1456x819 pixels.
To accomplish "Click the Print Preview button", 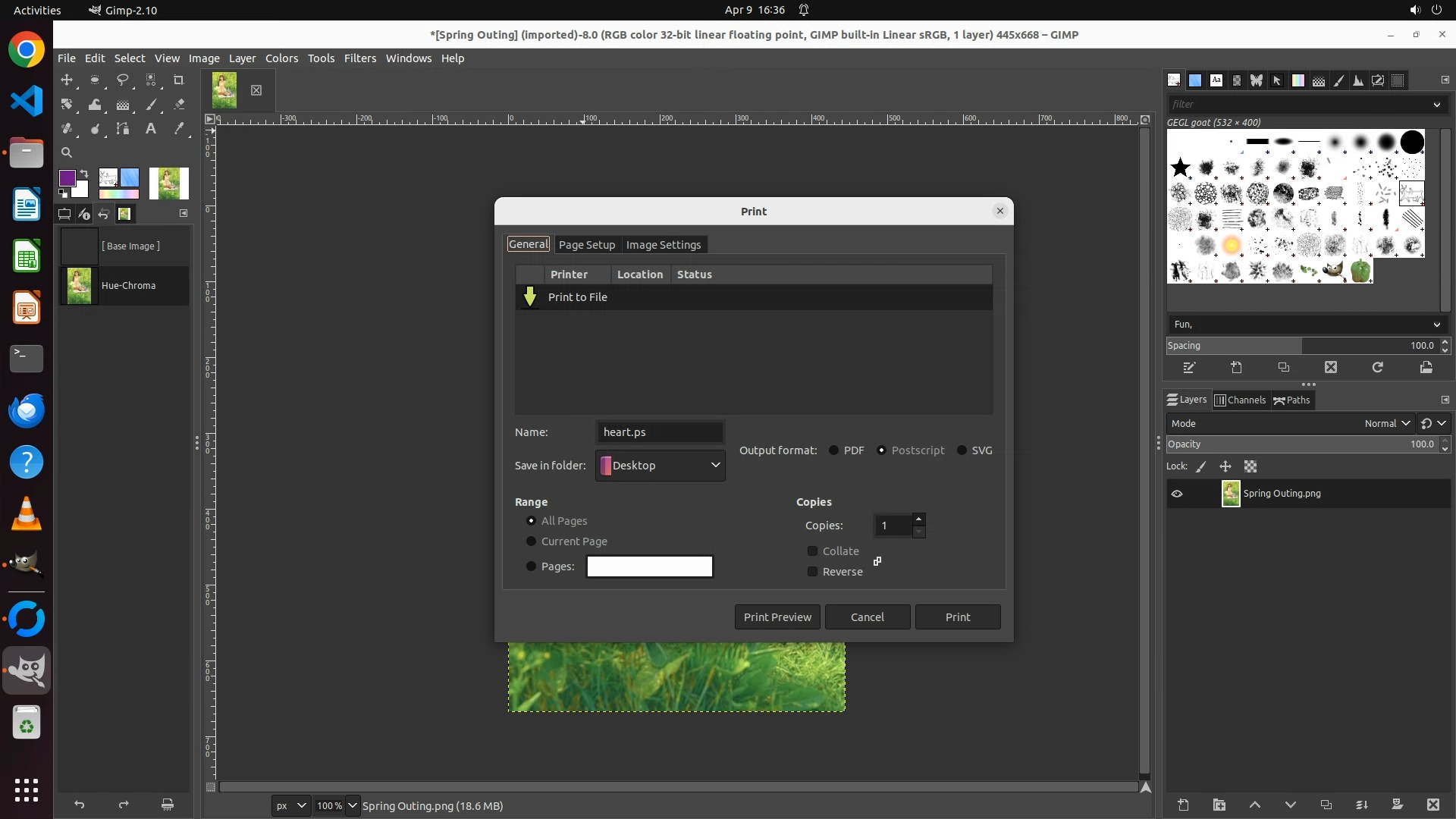I will tap(777, 617).
